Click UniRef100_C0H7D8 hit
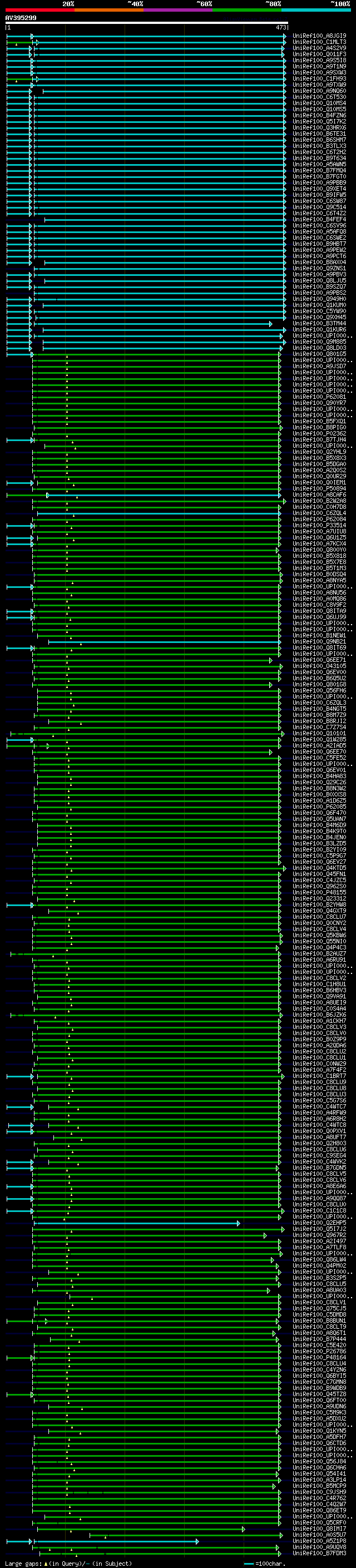356x1568 pixels. 319,507
